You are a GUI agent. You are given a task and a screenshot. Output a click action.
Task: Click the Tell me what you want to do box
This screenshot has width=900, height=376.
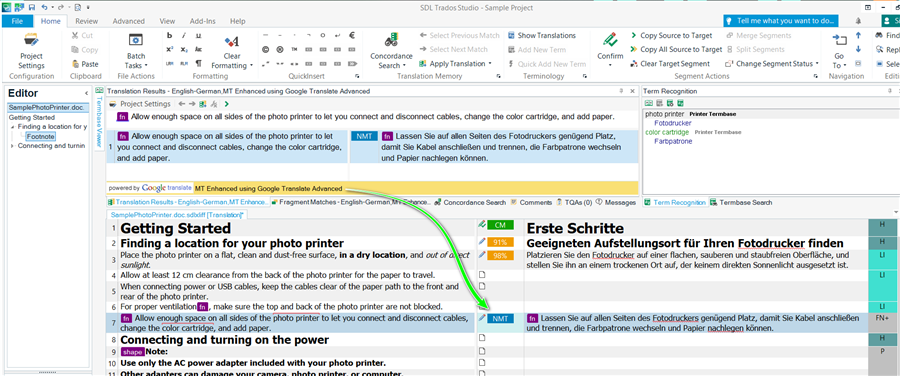tap(780, 21)
